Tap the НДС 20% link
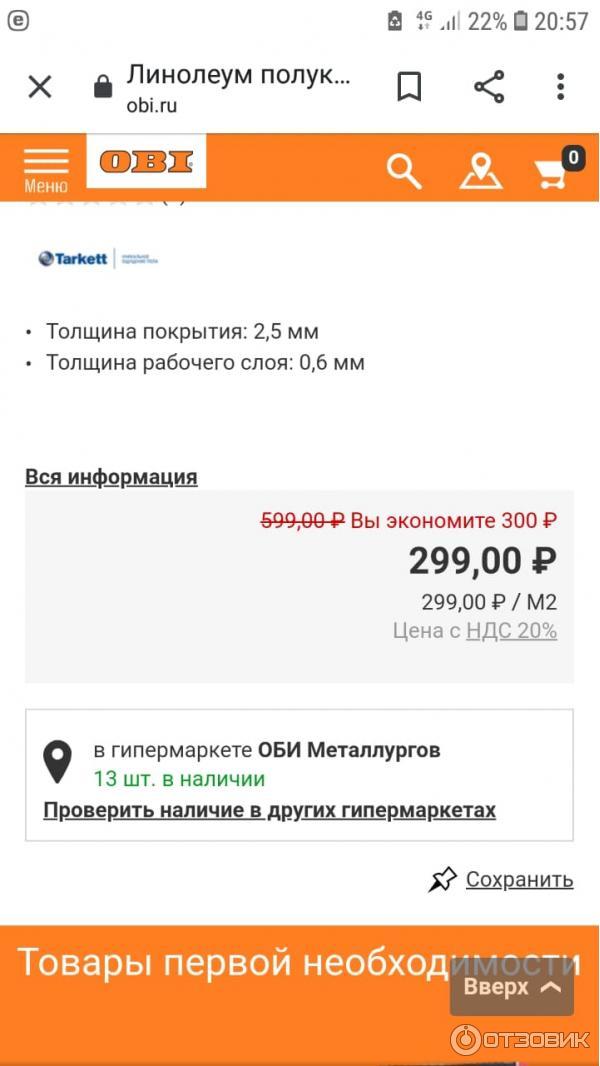The height and width of the screenshot is (1066, 600). [511, 630]
